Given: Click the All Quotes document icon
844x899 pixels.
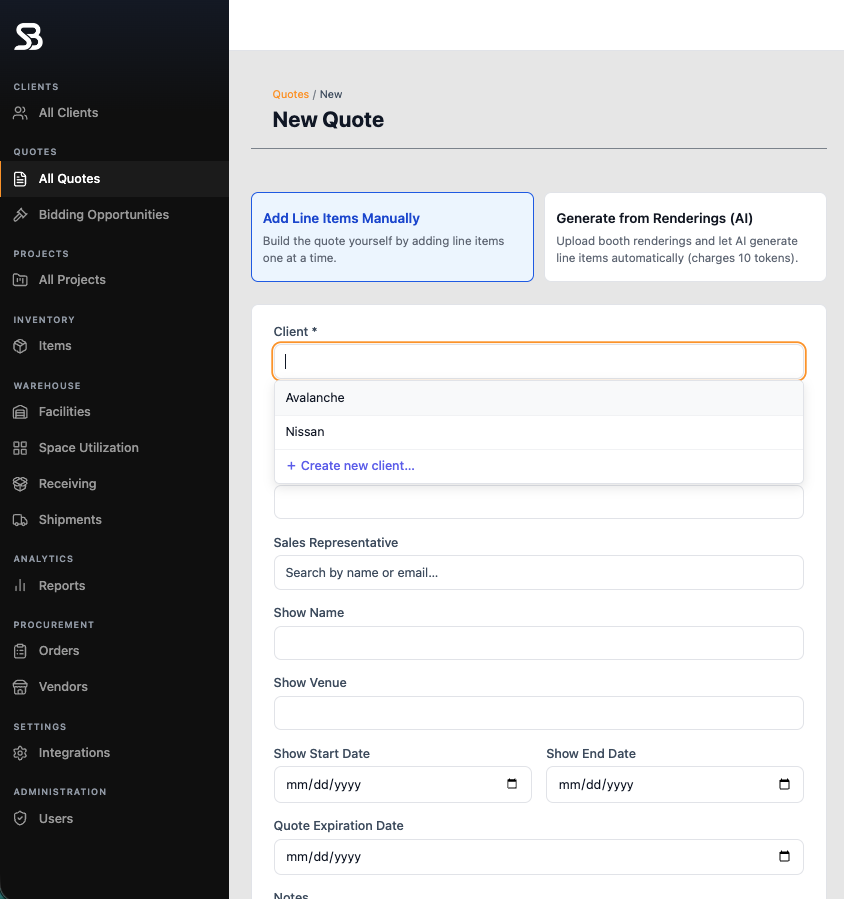Looking at the screenshot, I should tap(20, 179).
